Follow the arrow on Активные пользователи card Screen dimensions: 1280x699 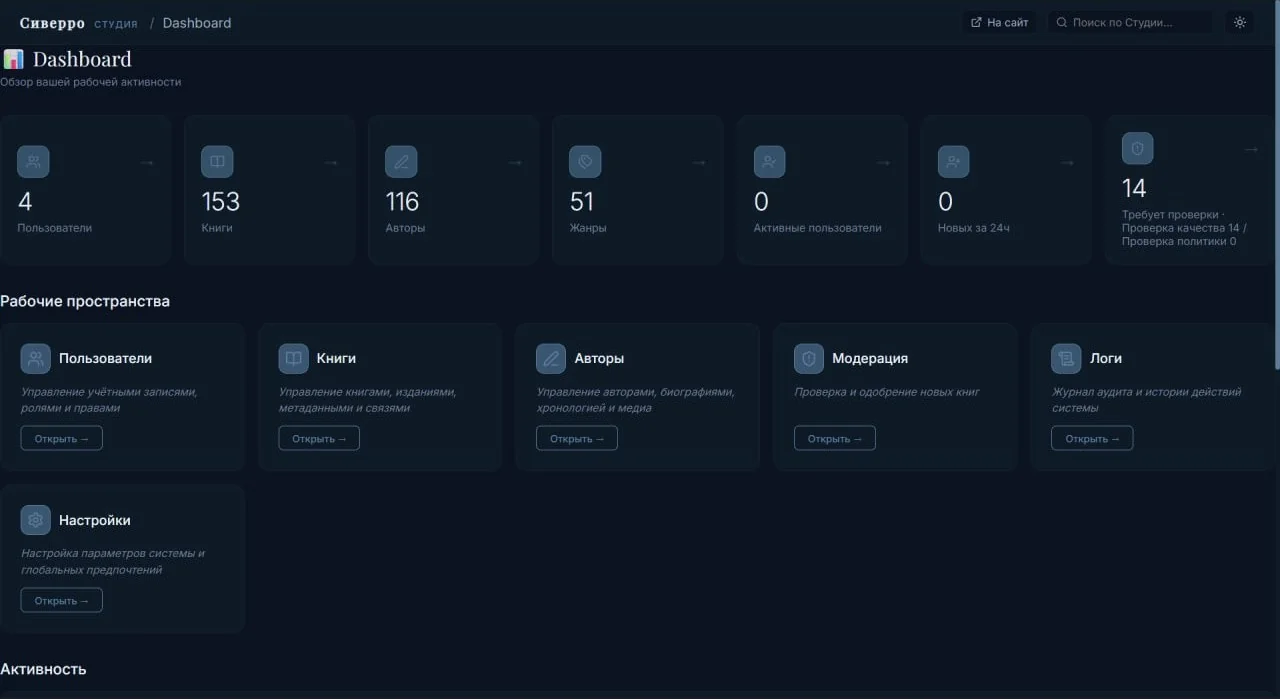(x=883, y=162)
